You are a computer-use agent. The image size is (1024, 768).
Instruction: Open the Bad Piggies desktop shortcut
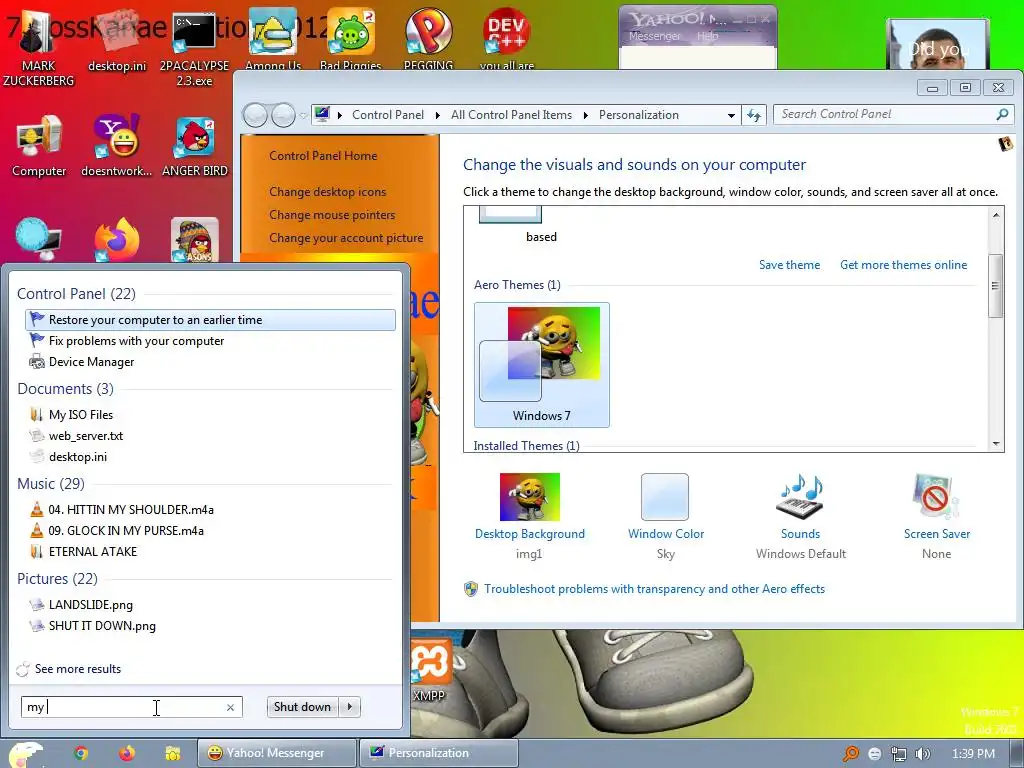(351, 39)
